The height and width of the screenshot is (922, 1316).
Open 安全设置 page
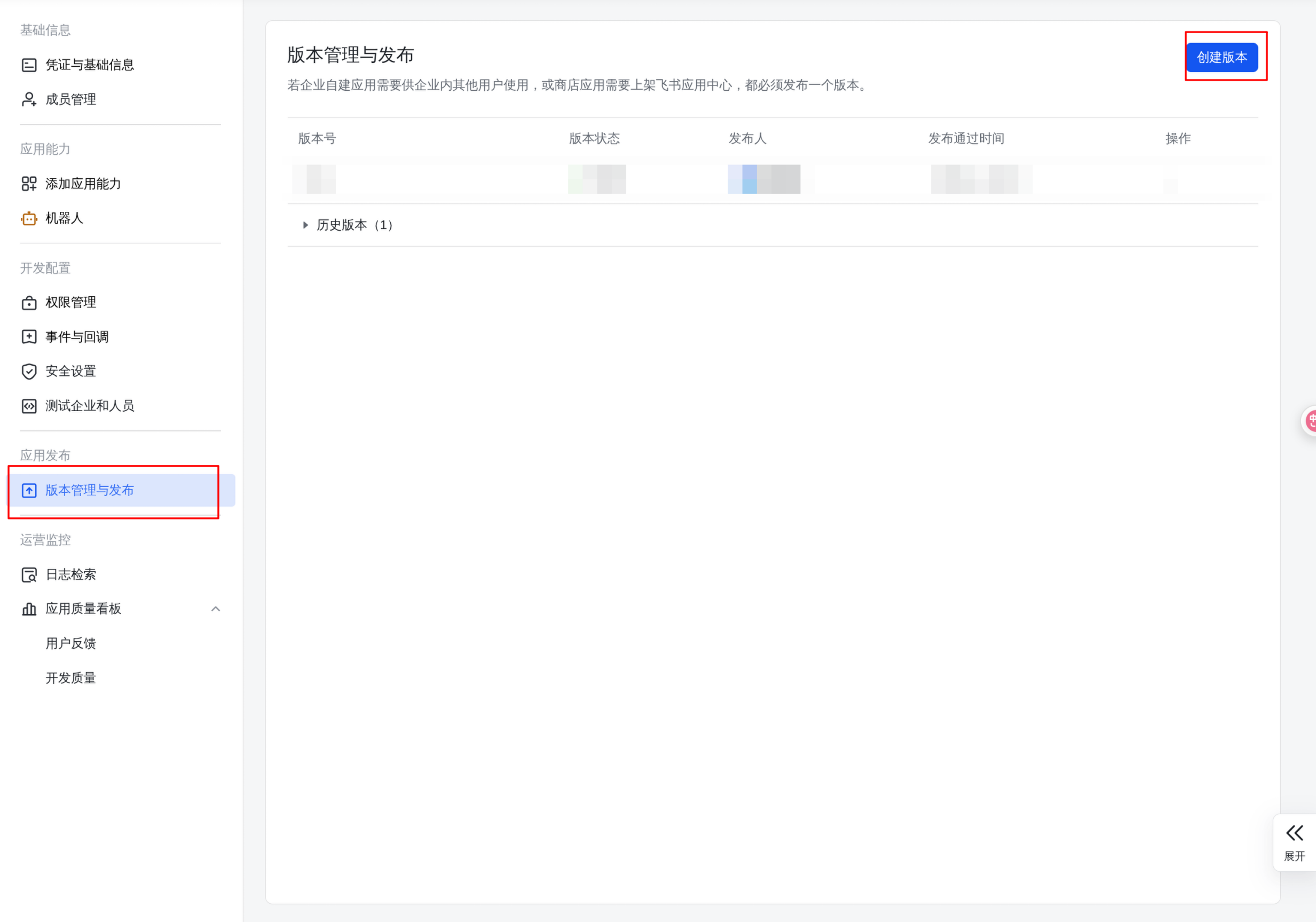coord(70,372)
